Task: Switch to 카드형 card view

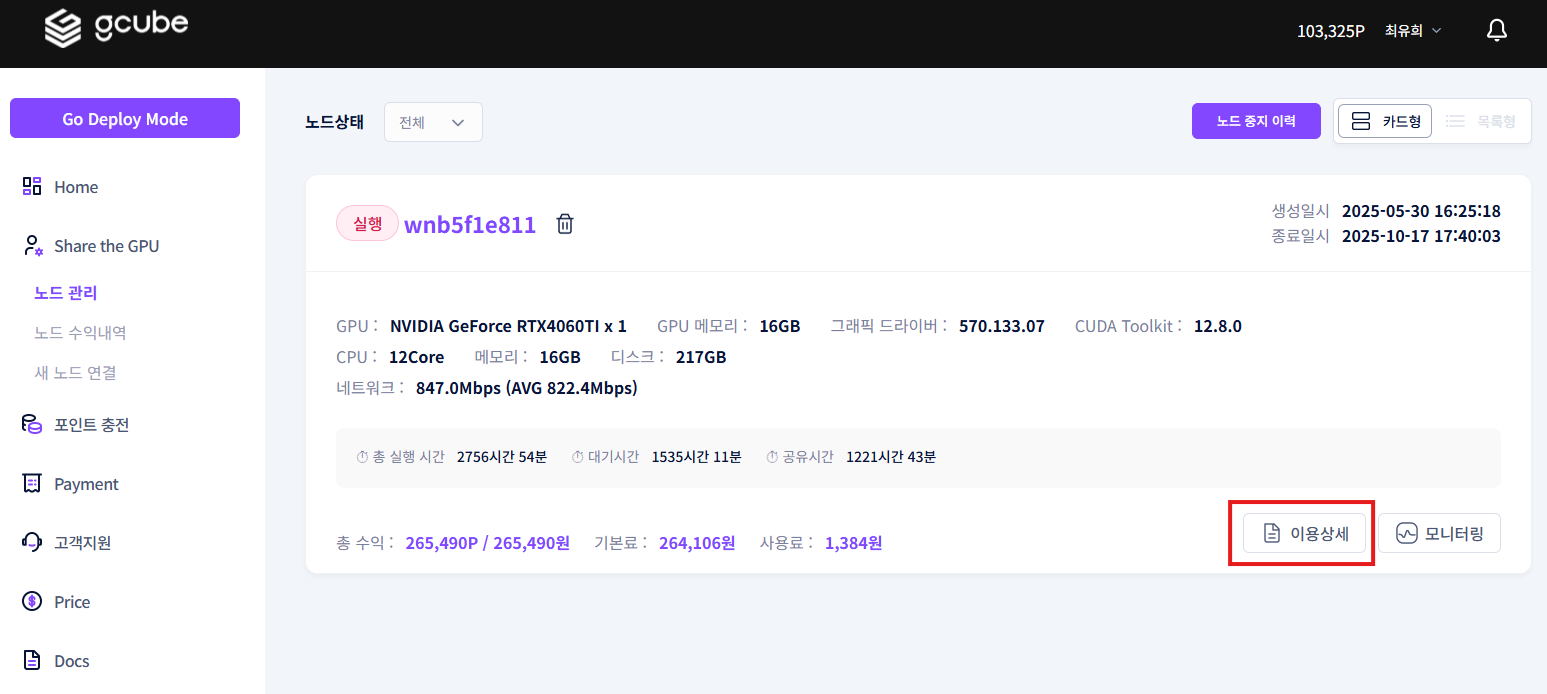Action: coord(1385,121)
